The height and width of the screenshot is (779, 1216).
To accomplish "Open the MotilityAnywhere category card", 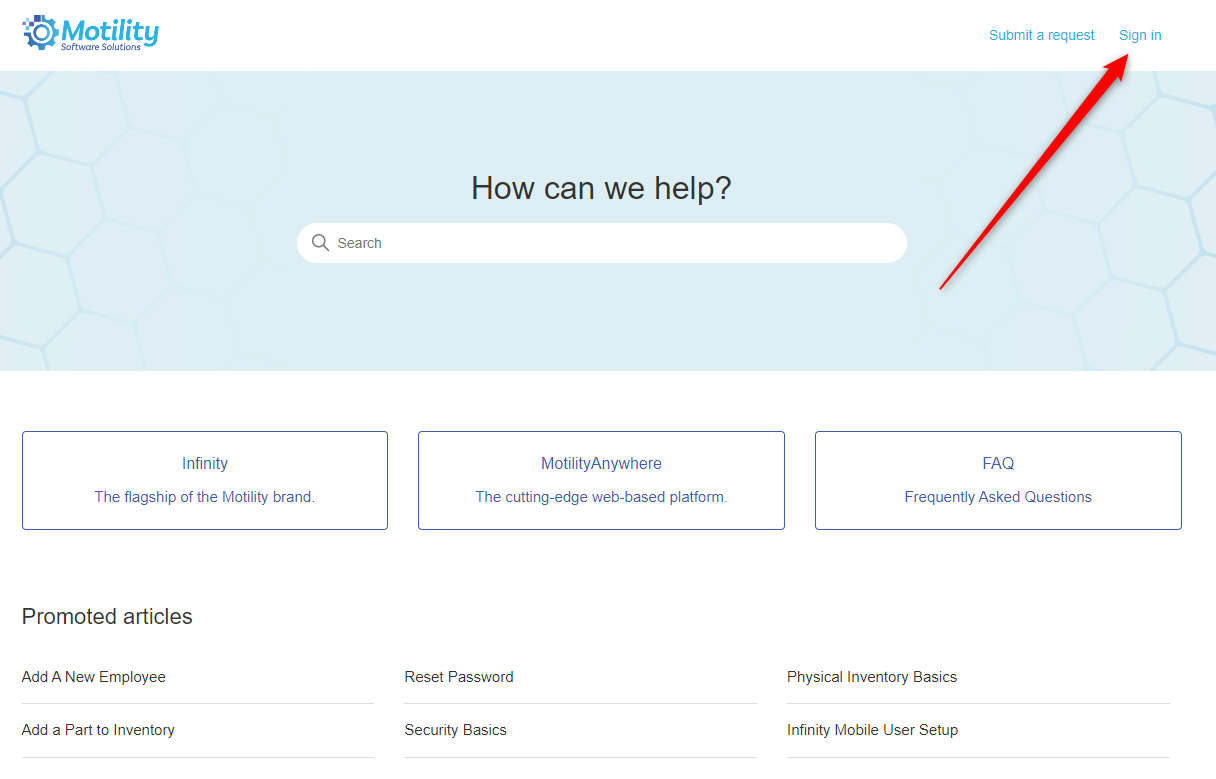I will [x=601, y=480].
